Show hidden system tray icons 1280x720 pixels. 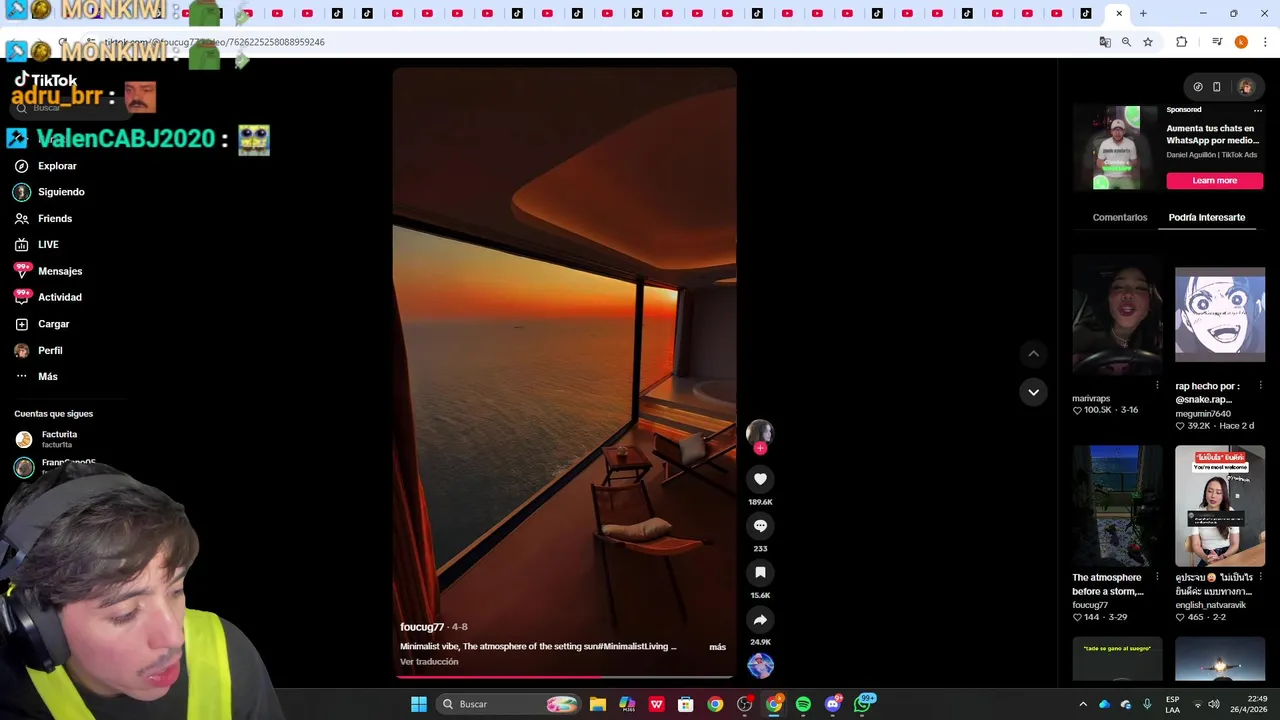click(x=1083, y=704)
